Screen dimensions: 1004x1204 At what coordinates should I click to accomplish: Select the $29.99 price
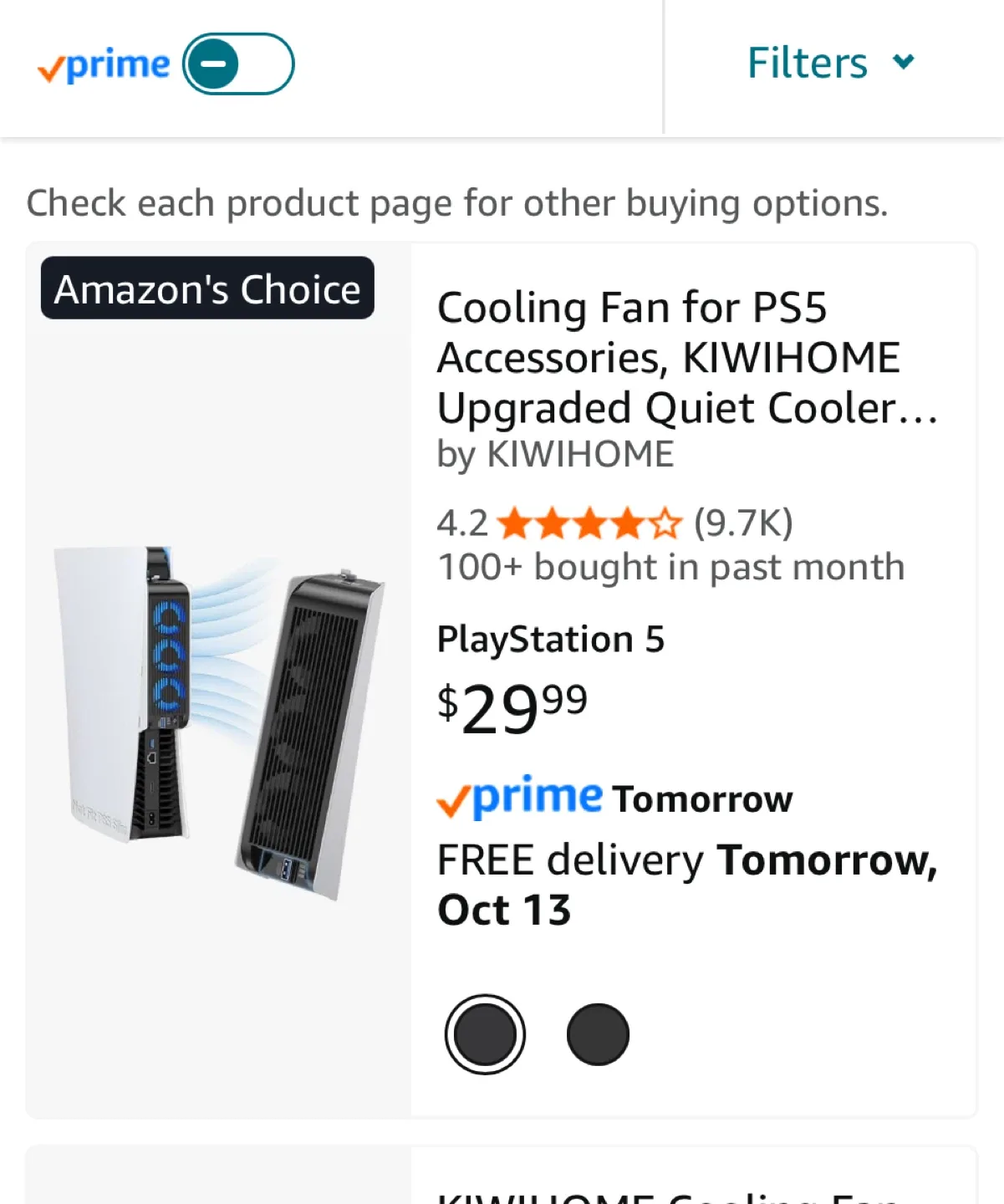click(512, 707)
